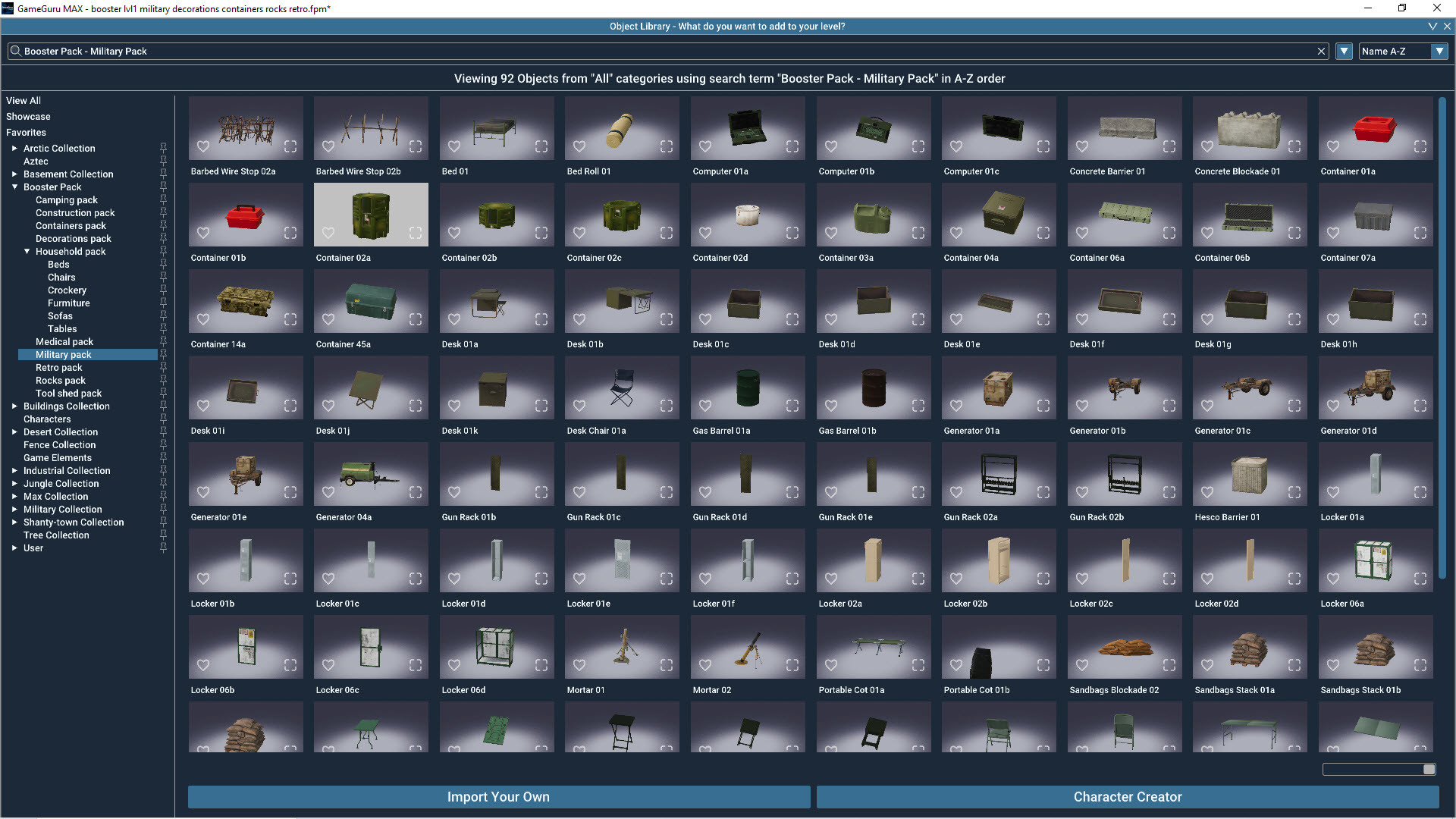The image size is (1456, 819).
Task: Collapse the Booster Pack category tree
Action: click(x=15, y=187)
